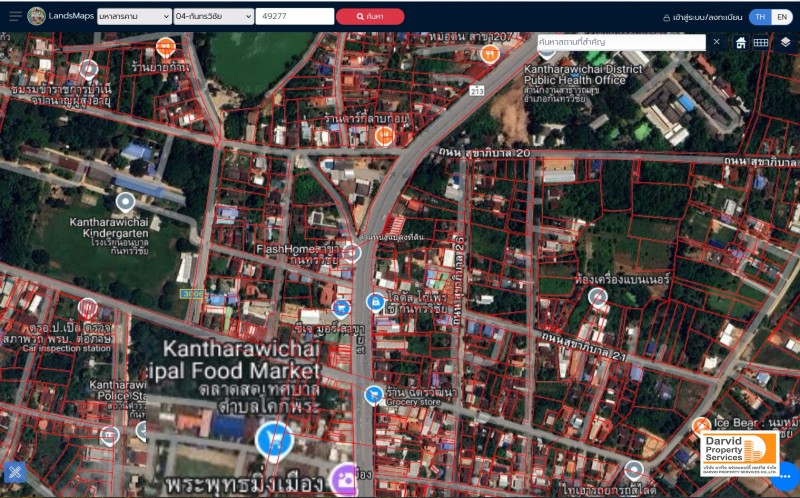Switch language to TH
The width and height of the screenshot is (800, 498).
[760, 17]
